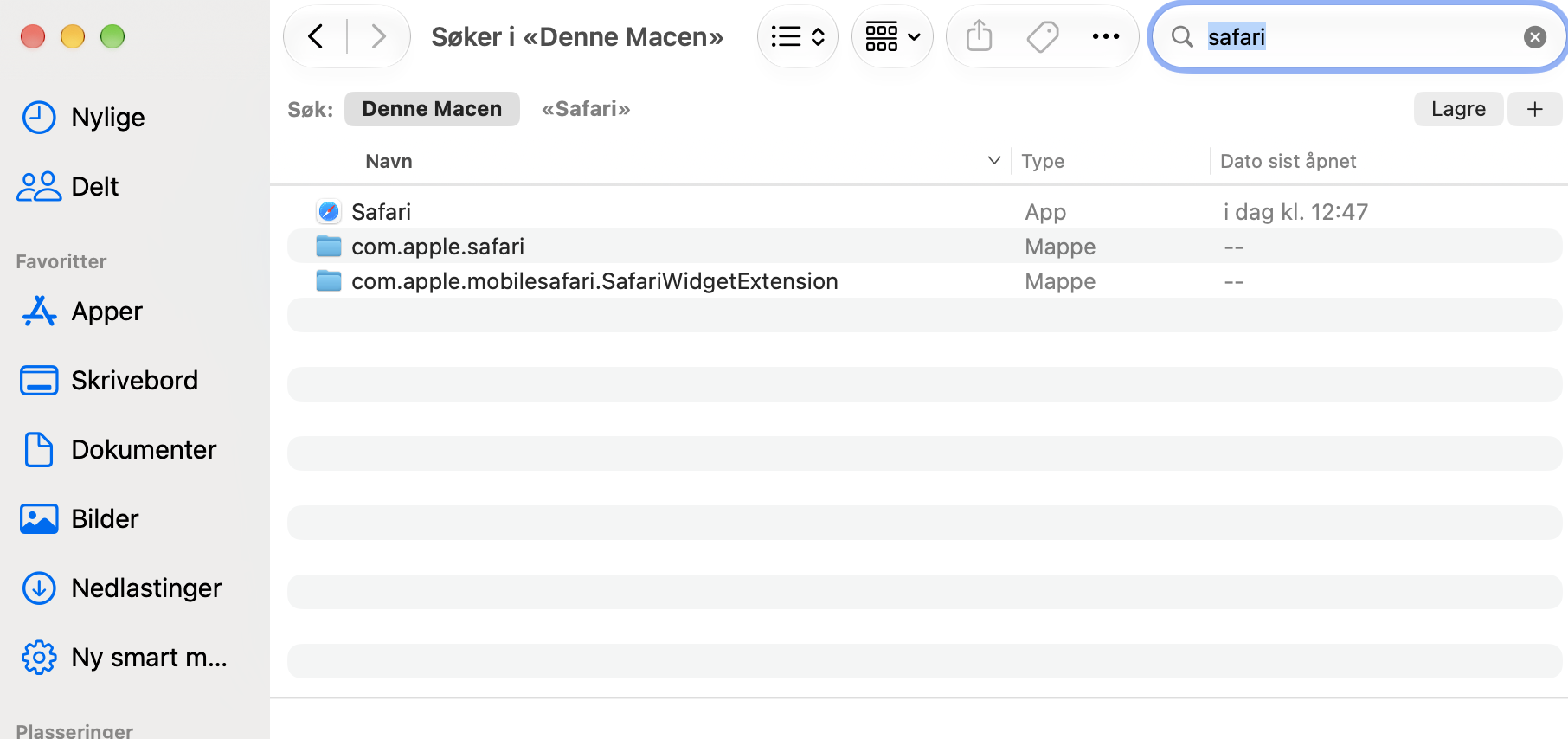Go forward with the right chevron
This screenshot has width=1568, height=739.
pos(378,36)
